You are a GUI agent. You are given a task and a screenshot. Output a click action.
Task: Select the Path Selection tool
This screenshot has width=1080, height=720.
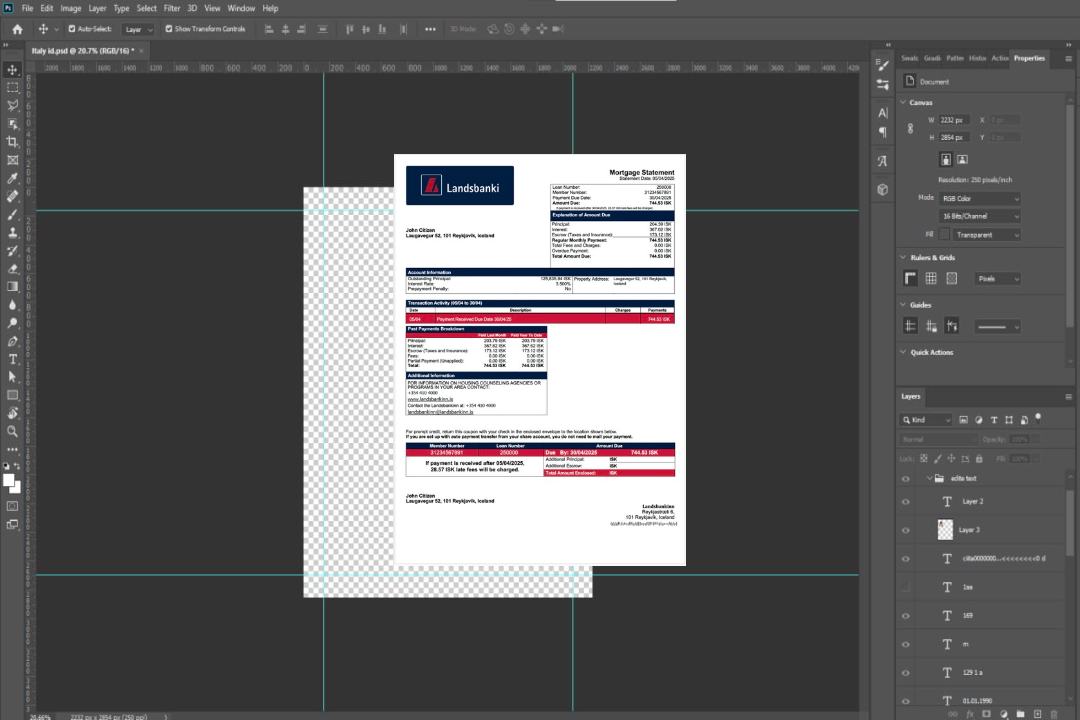[12, 377]
